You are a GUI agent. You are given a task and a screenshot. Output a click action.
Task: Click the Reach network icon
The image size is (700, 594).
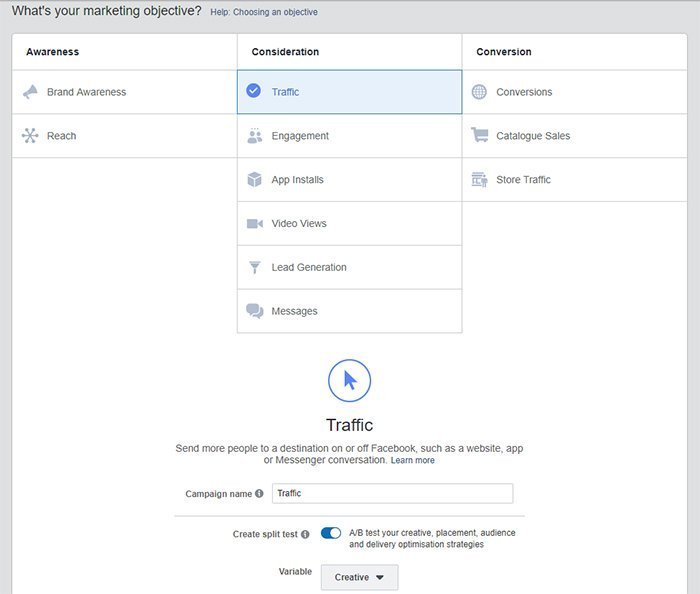coord(30,136)
